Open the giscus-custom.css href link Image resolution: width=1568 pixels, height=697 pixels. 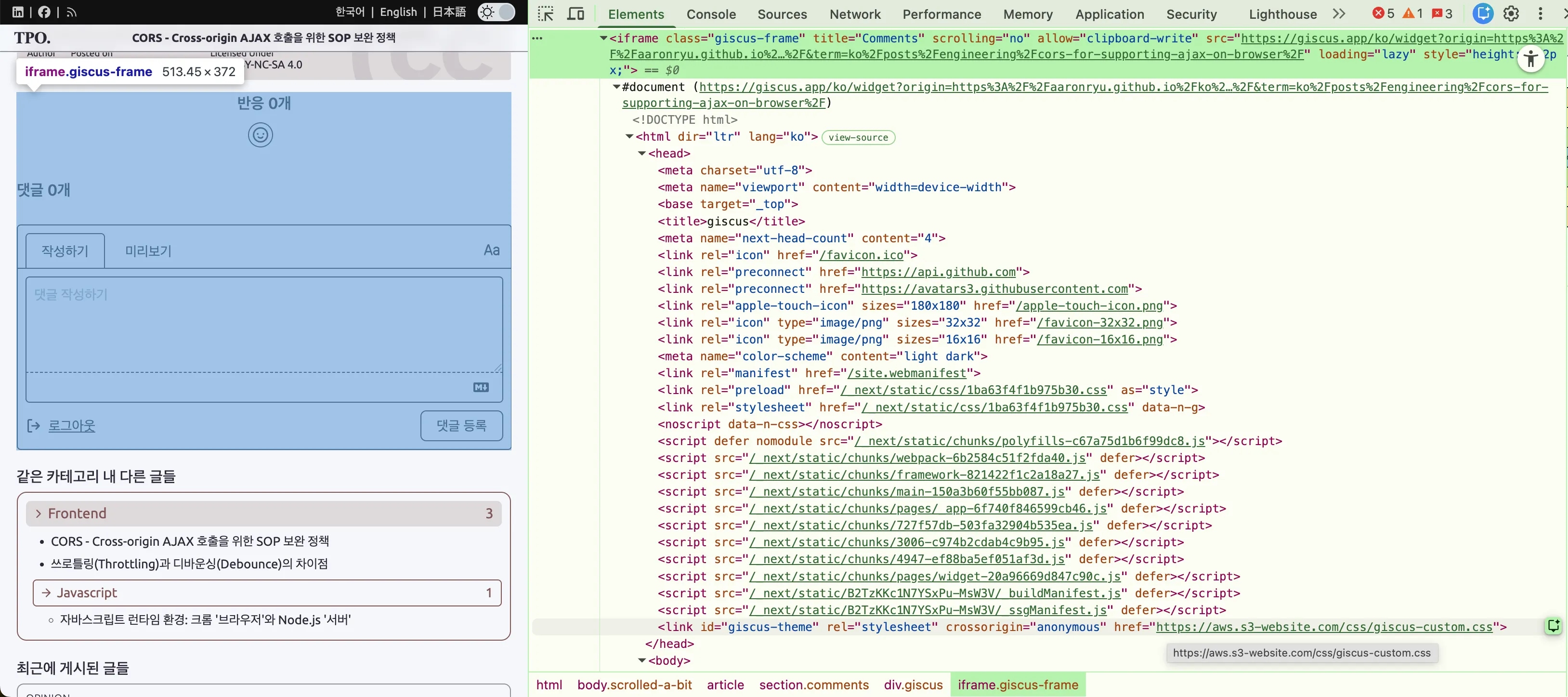[x=1324, y=627]
